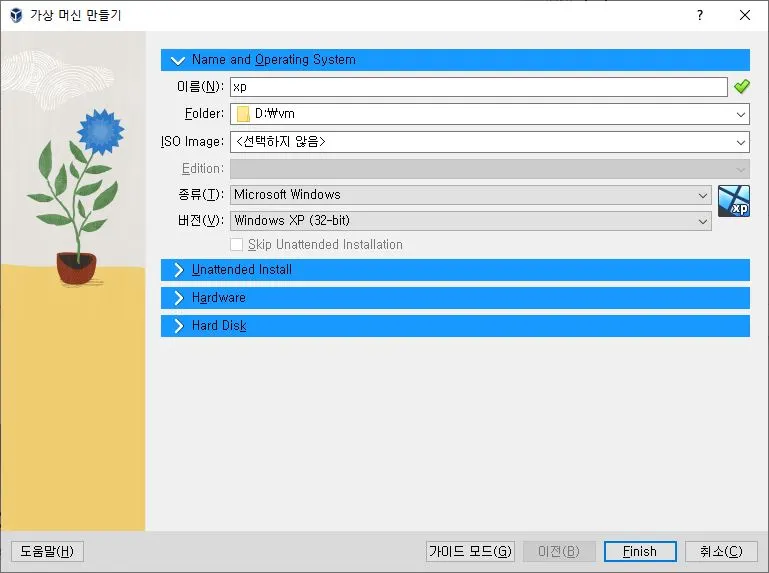
Task: Expand the Hard Disk section
Action: pos(455,326)
